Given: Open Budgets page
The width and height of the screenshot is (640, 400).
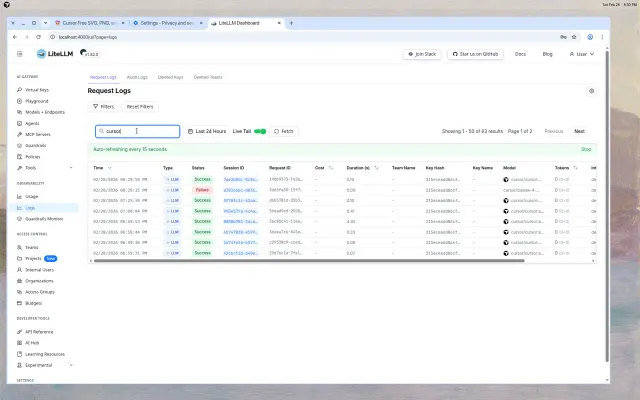Looking at the screenshot, I should (33, 303).
